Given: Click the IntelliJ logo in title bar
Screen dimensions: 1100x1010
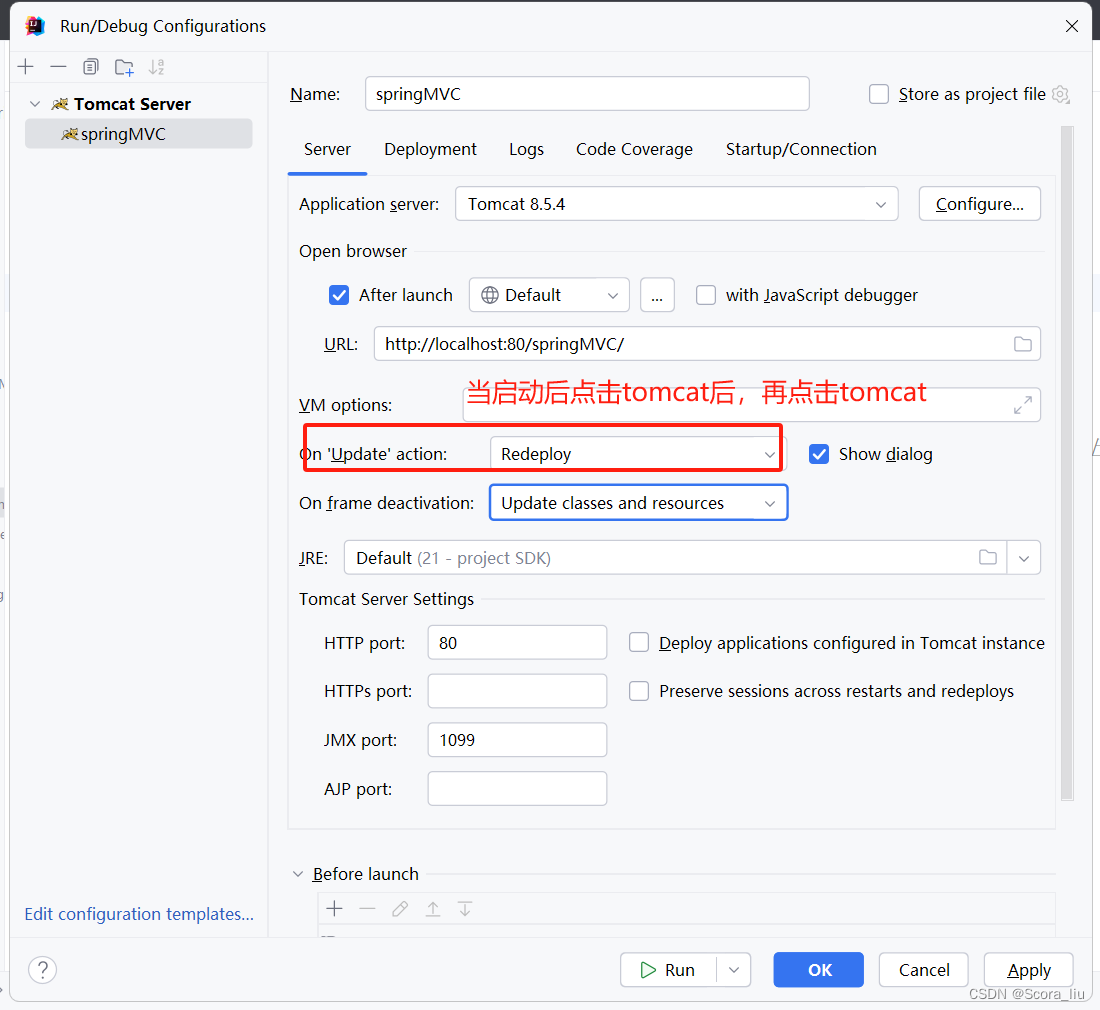Looking at the screenshot, I should point(34,26).
